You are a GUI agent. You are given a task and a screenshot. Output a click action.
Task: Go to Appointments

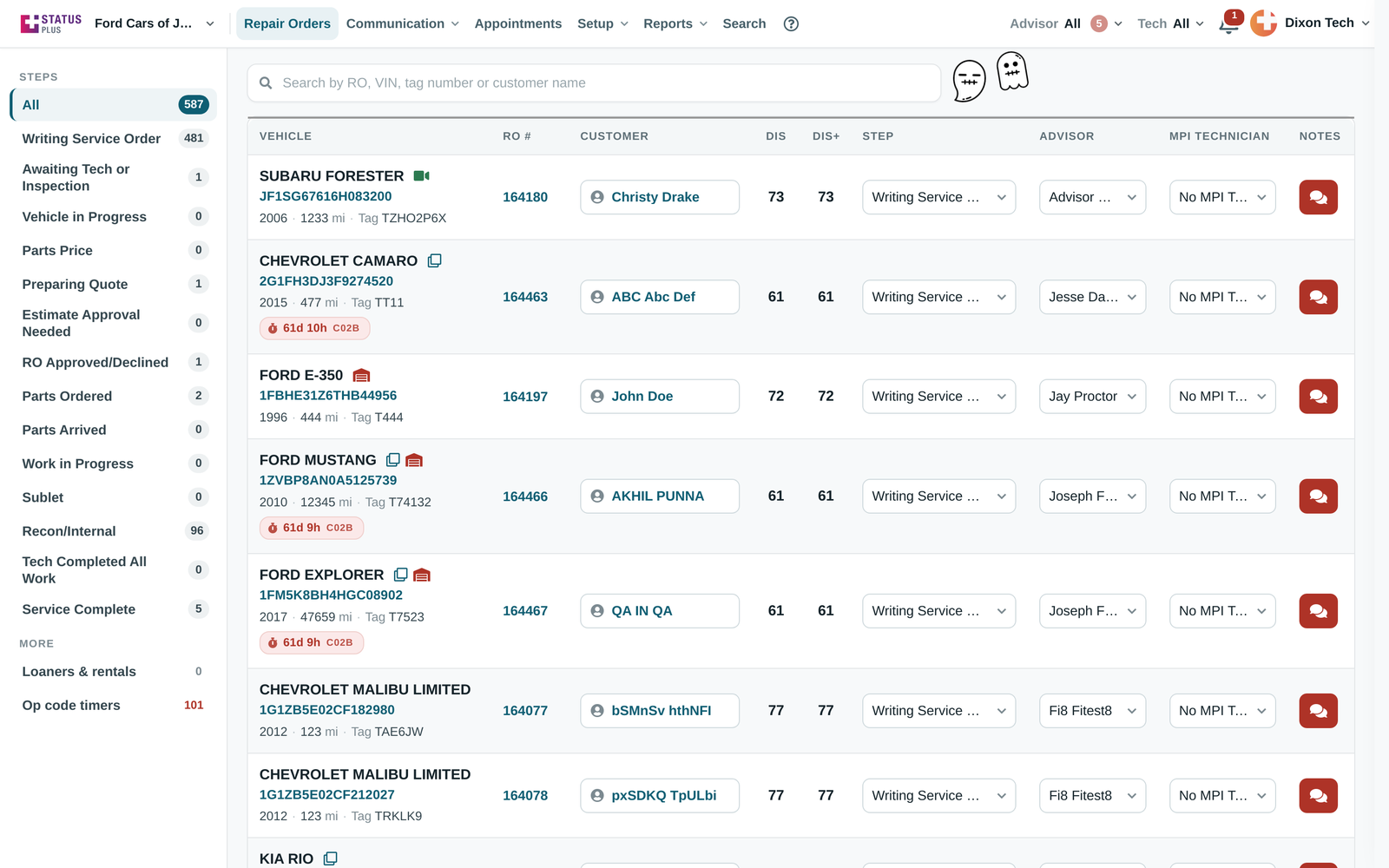(518, 23)
